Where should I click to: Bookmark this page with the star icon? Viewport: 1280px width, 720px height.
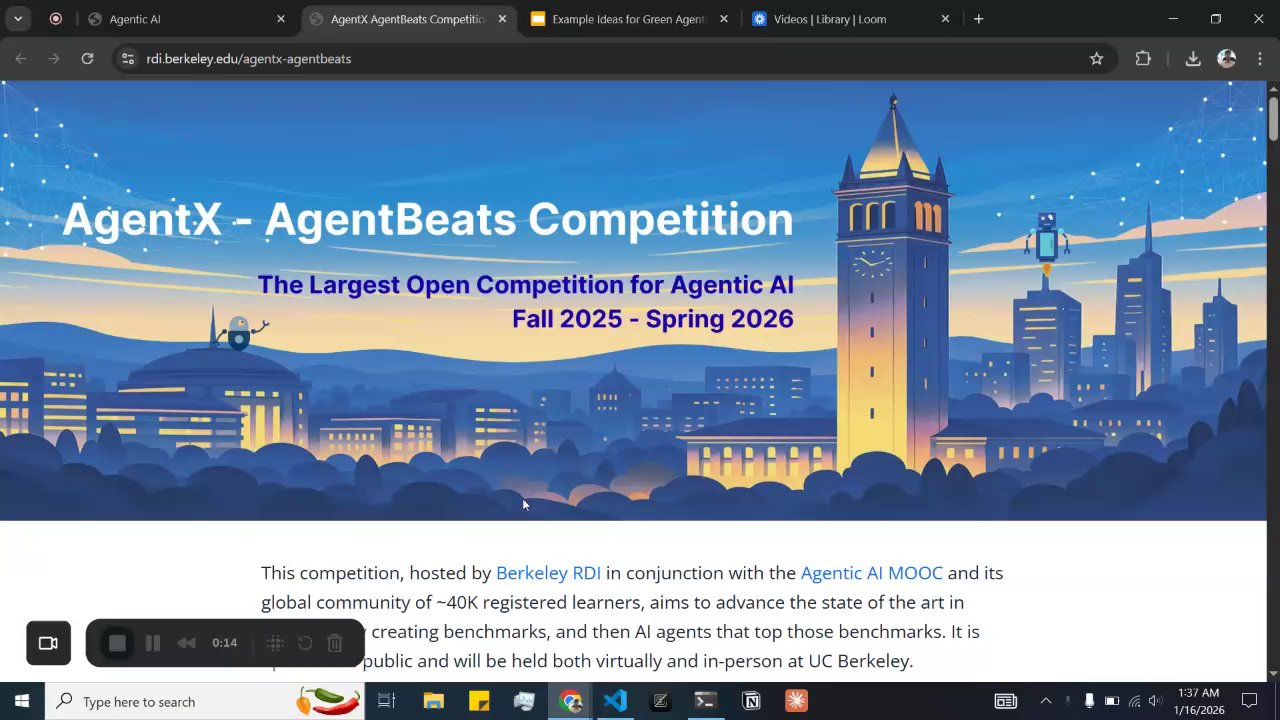tap(1096, 59)
